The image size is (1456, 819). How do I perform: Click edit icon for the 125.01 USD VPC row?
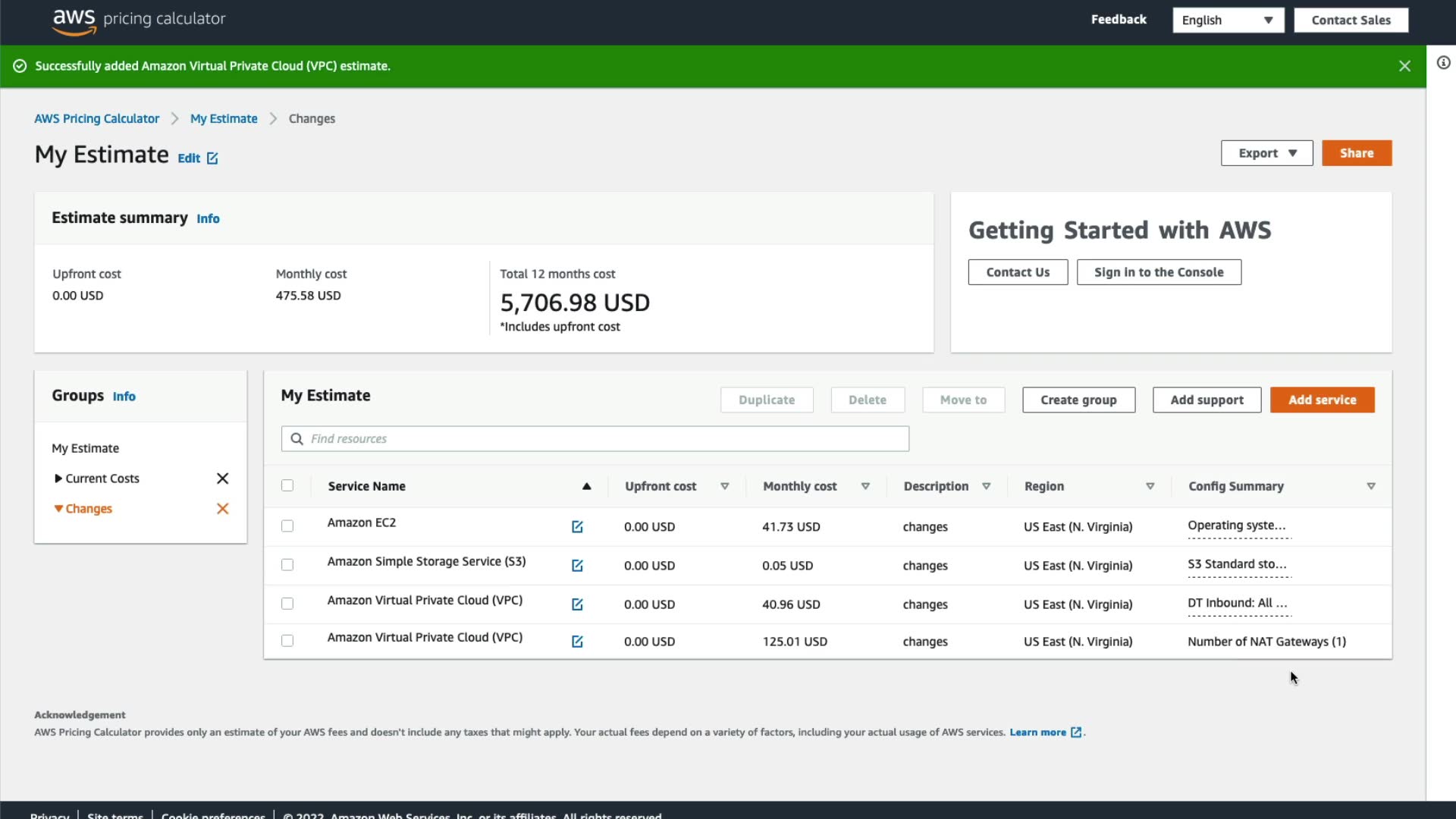click(577, 642)
